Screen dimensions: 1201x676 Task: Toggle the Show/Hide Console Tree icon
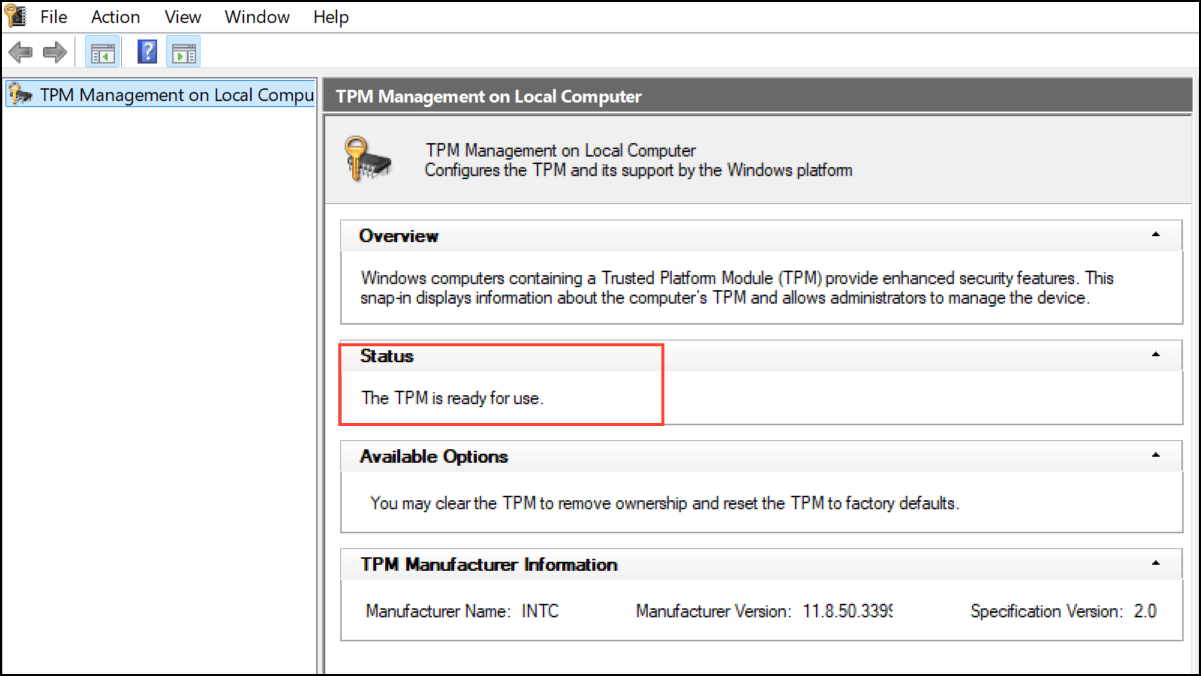coord(102,52)
